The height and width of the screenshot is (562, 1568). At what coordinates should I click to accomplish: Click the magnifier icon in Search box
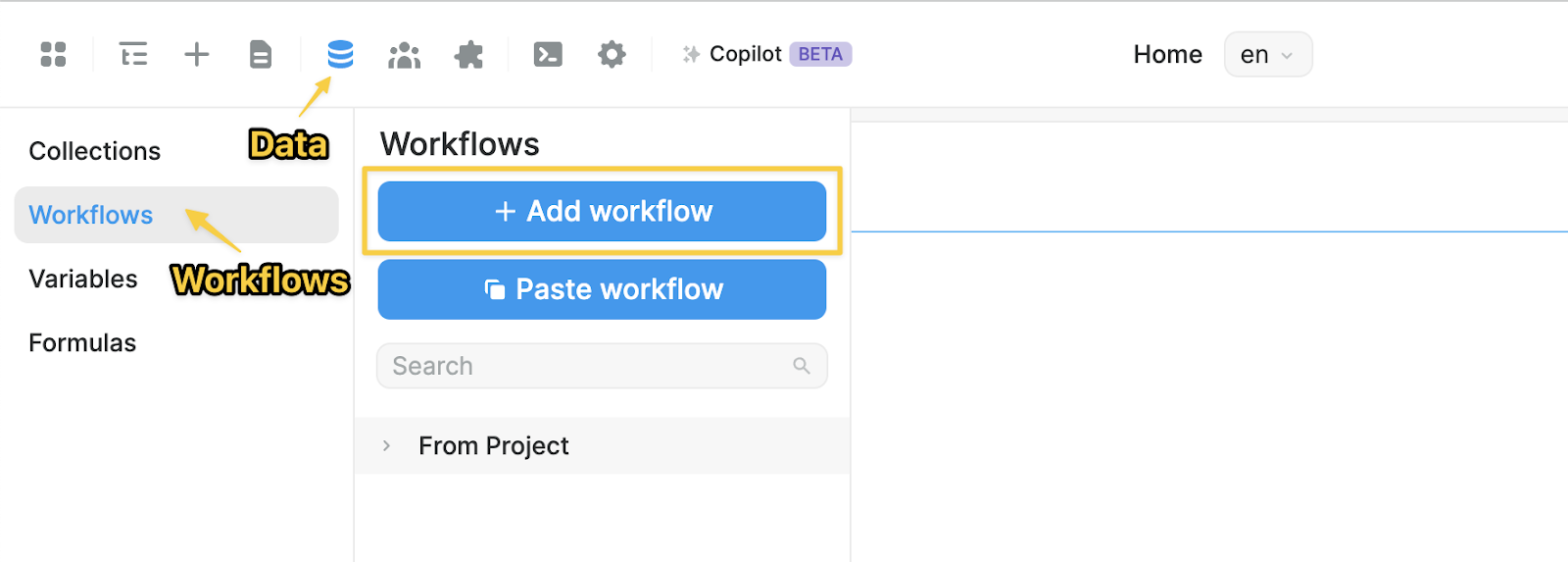pyautogui.click(x=802, y=366)
